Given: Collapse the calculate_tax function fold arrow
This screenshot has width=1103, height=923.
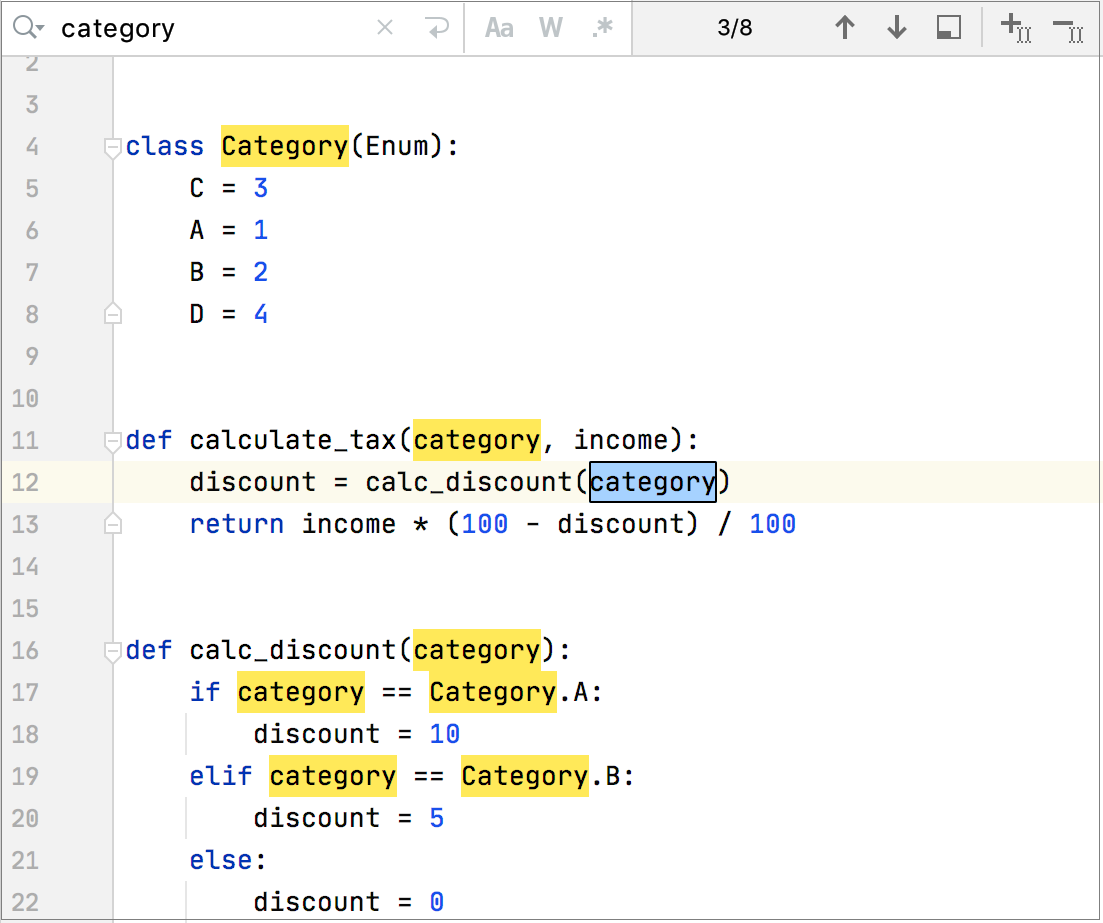Looking at the screenshot, I should pos(112,440).
